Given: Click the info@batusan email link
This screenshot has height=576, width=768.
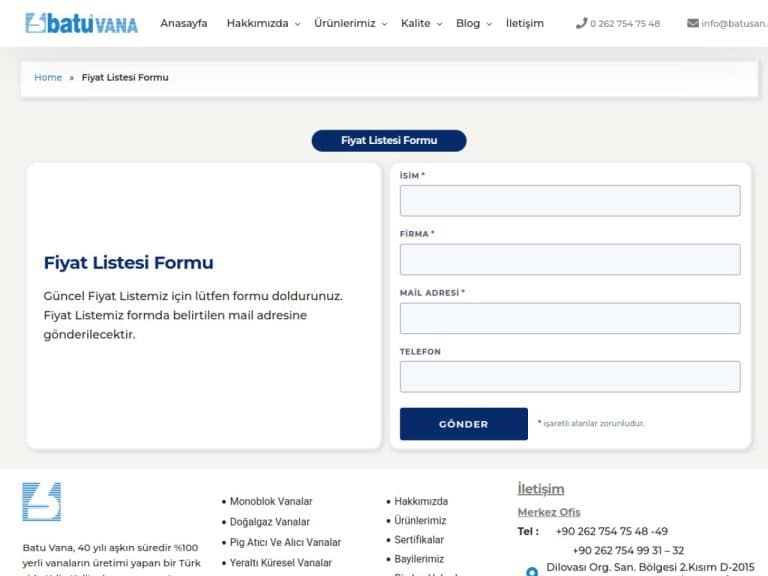Looking at the screenshot, I should pyautogui.click(x=734, y=24).
